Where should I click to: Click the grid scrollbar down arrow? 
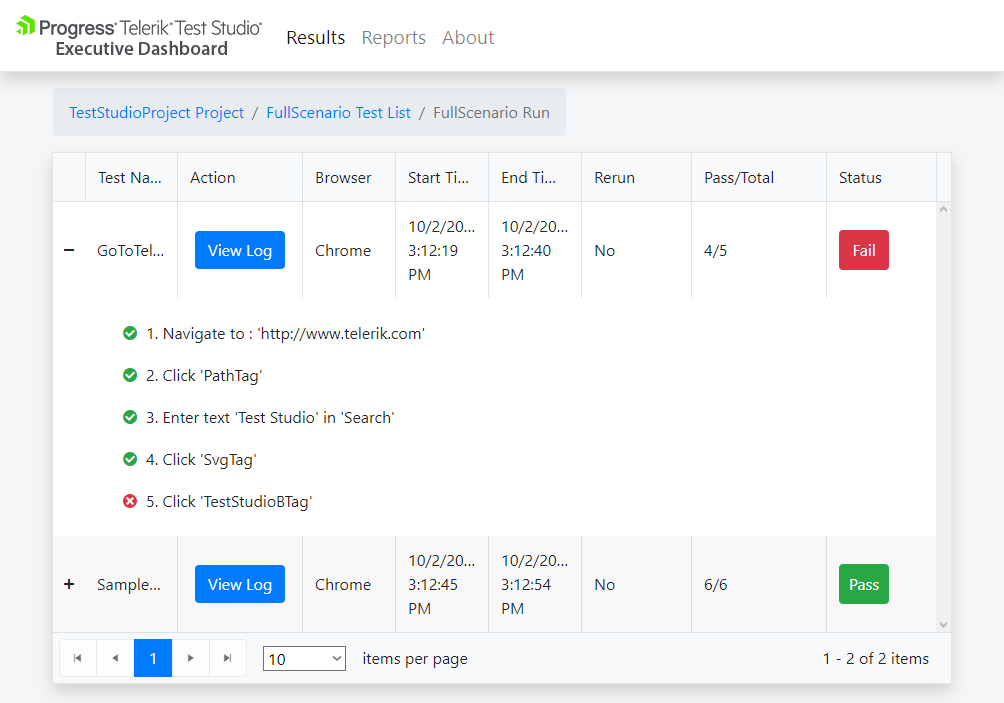[x=943, y=625]
